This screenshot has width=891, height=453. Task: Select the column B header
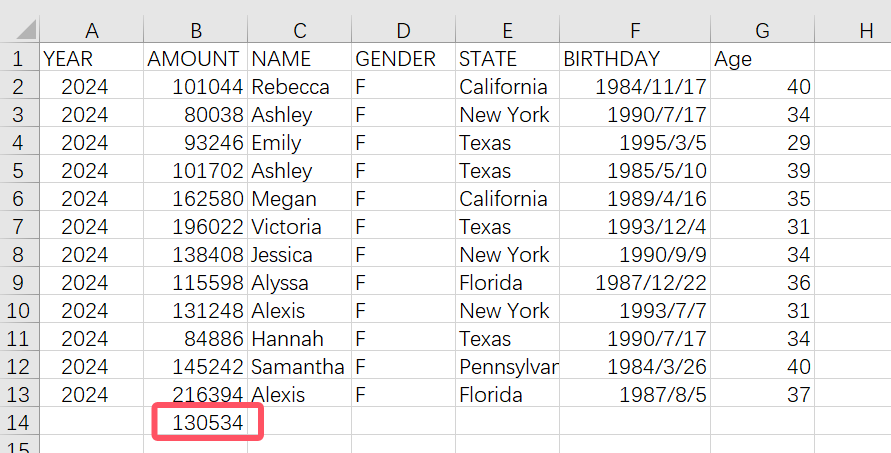pos(195,31)
